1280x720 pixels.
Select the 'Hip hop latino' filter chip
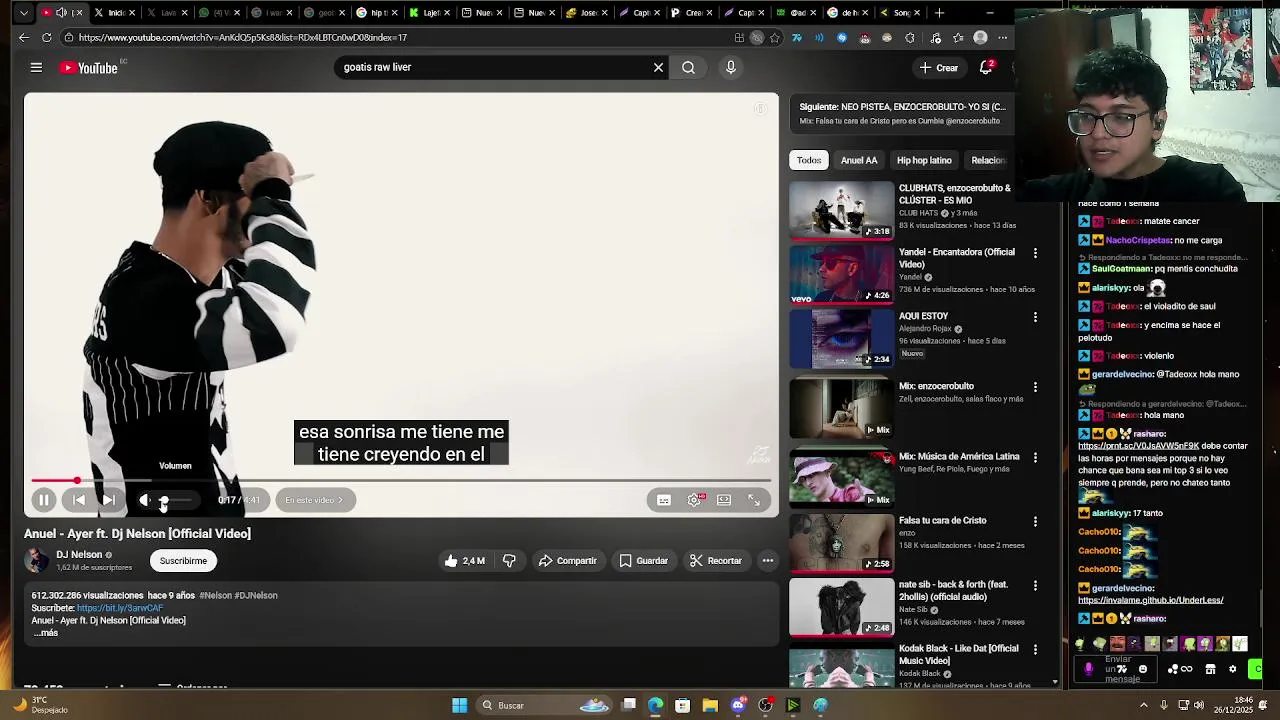[x=924, y=160]
